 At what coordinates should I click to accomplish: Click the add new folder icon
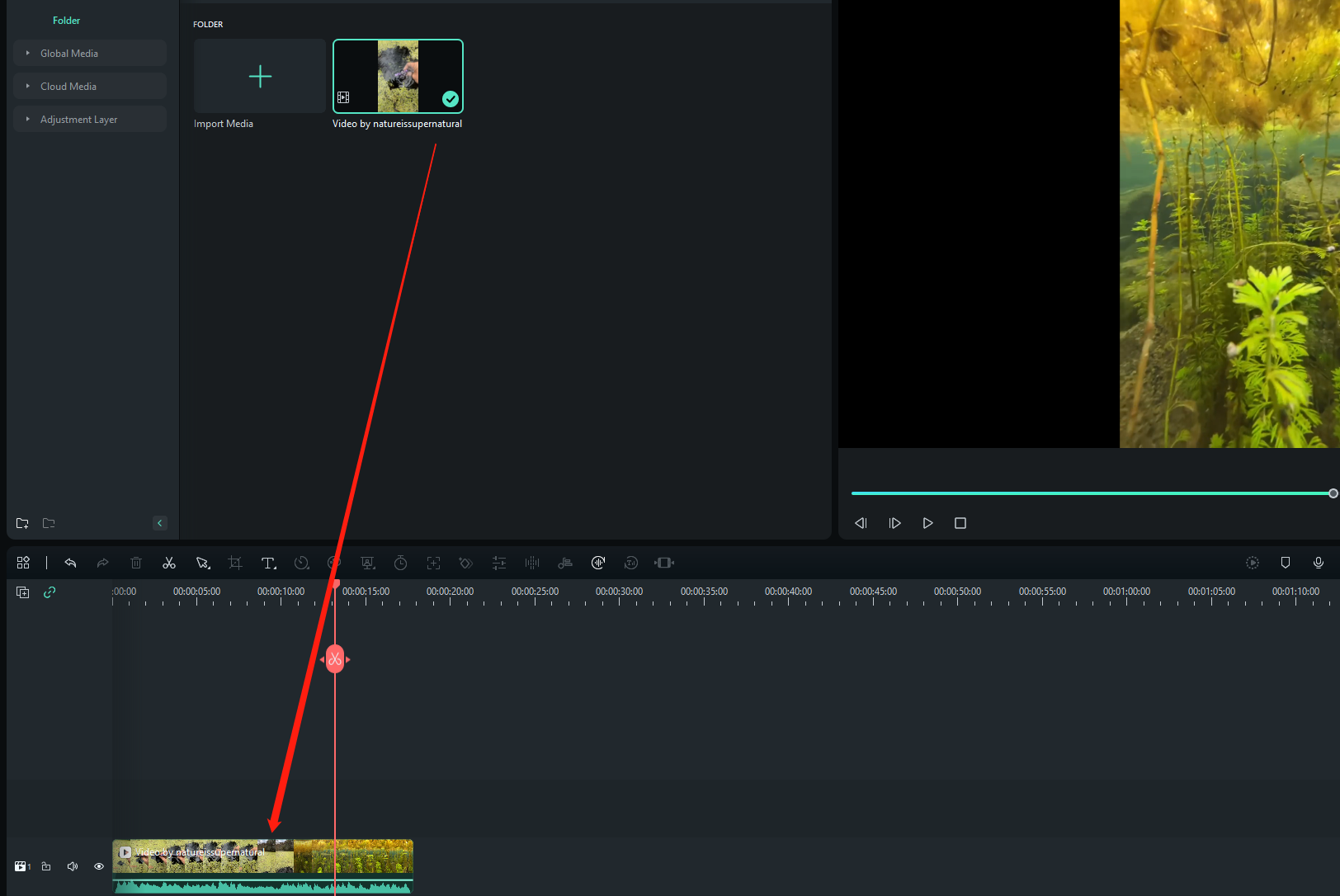22,523
